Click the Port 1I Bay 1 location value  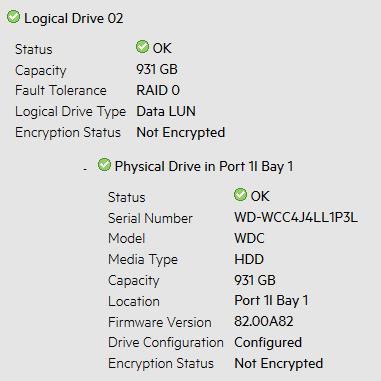tap(271, 300)
